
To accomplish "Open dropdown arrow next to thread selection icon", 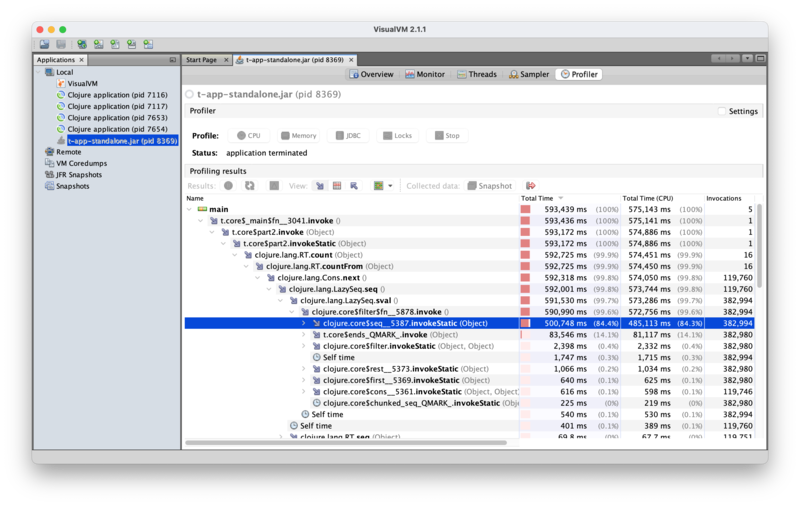I will [x=390, y=186].
